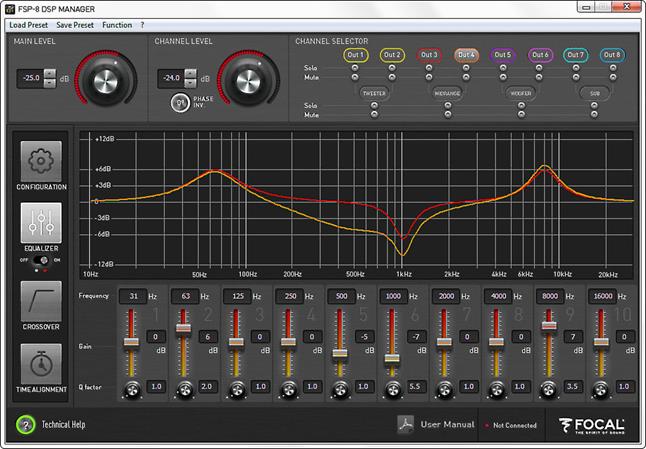Click the band 9 Q factor field 3.5
This screenshot has width=646, height=449.
click(573, 386)
